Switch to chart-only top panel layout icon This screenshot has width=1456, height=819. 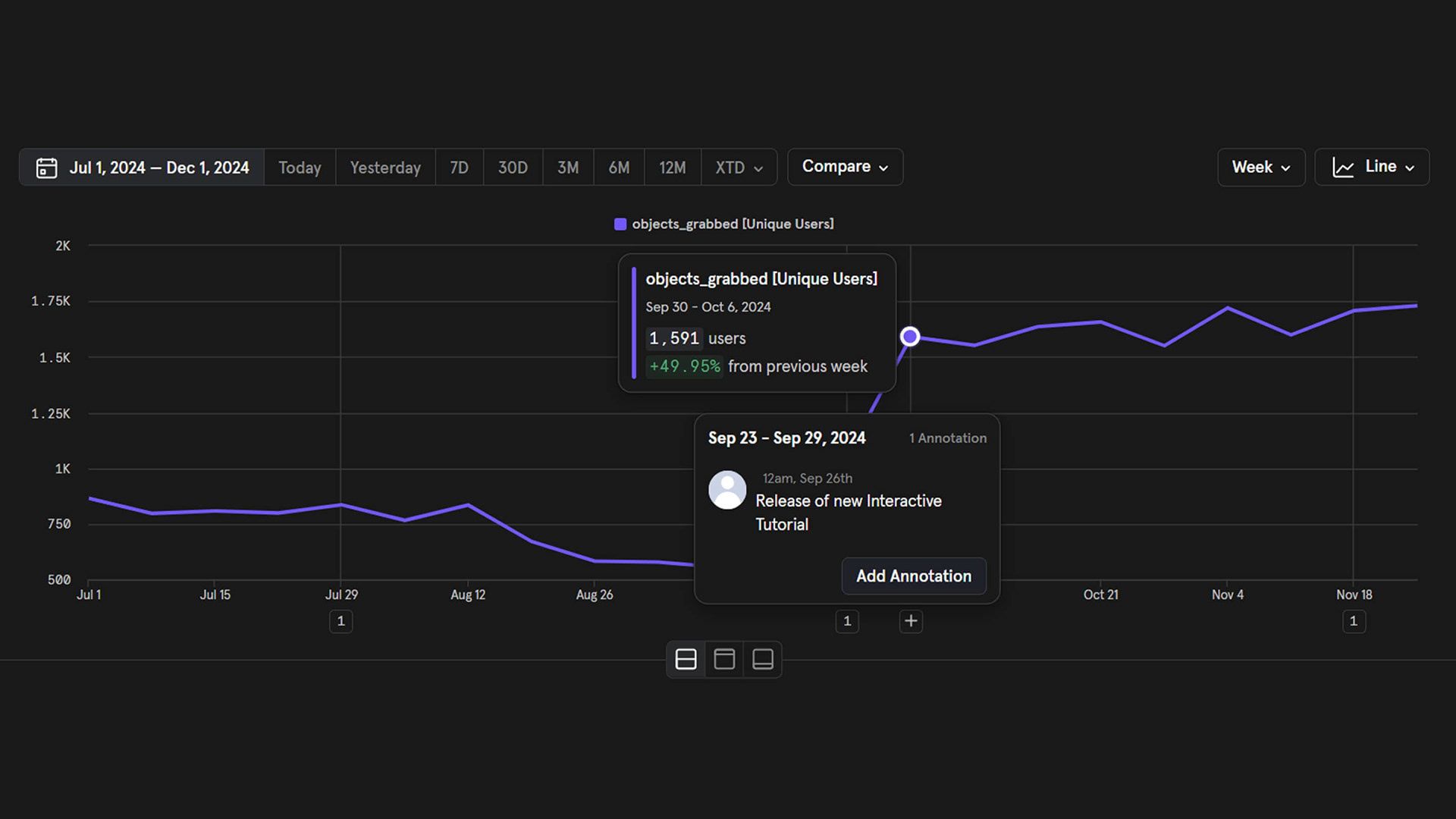point(724,659)
